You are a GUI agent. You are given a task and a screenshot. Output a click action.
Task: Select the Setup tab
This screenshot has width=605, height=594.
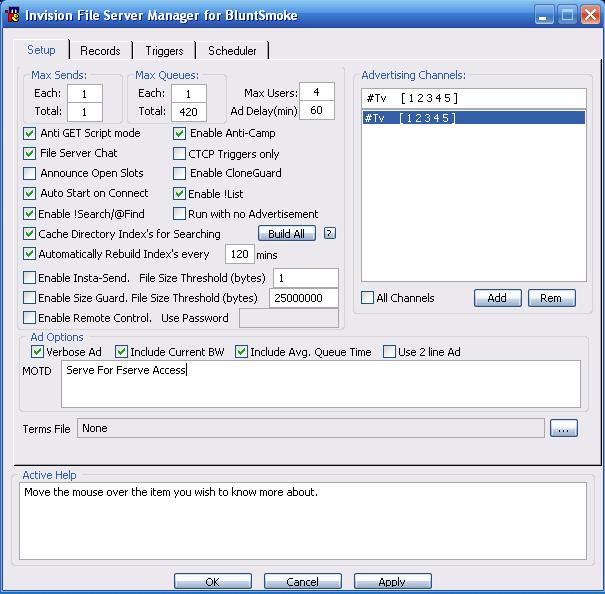click(x=41, y=50)
